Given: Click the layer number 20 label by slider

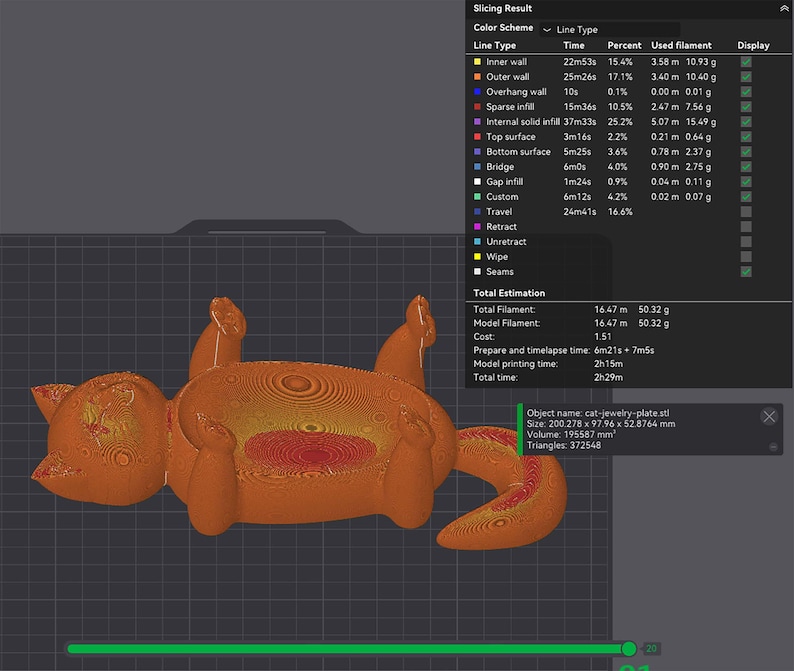Looking at the screenshot, I should click(651, 649).
